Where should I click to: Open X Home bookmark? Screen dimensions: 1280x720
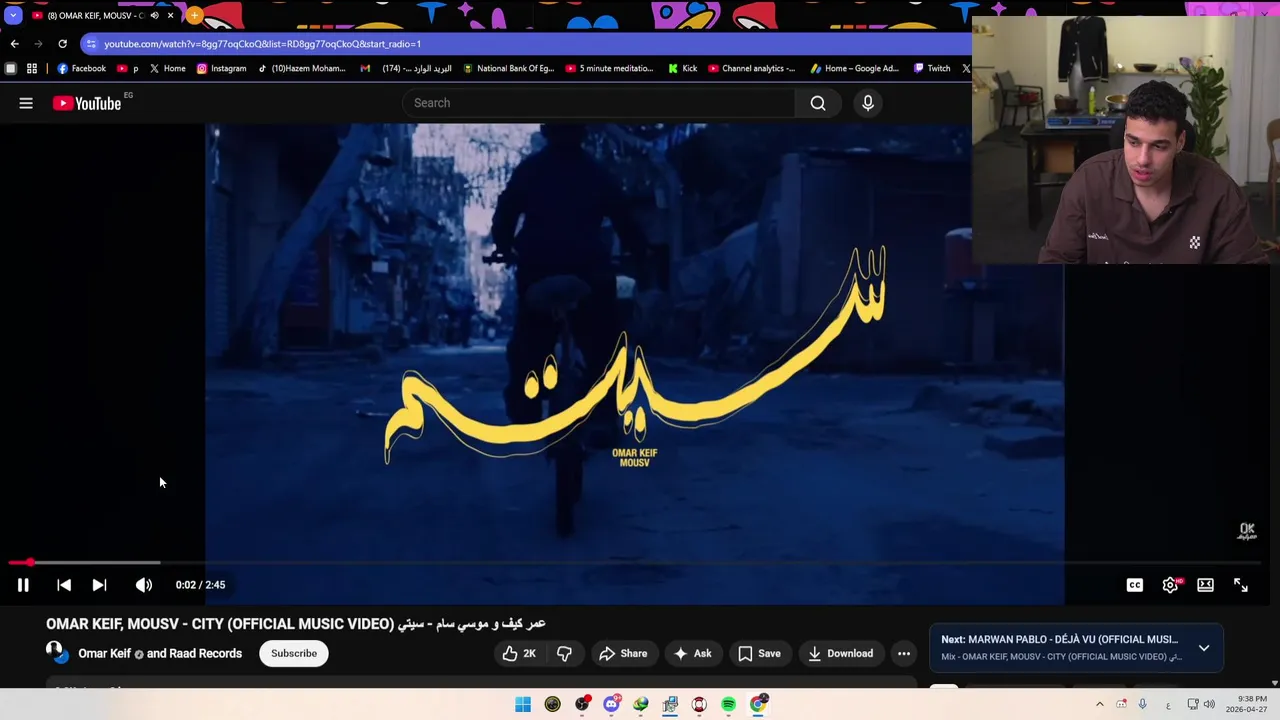click(167, 69)
